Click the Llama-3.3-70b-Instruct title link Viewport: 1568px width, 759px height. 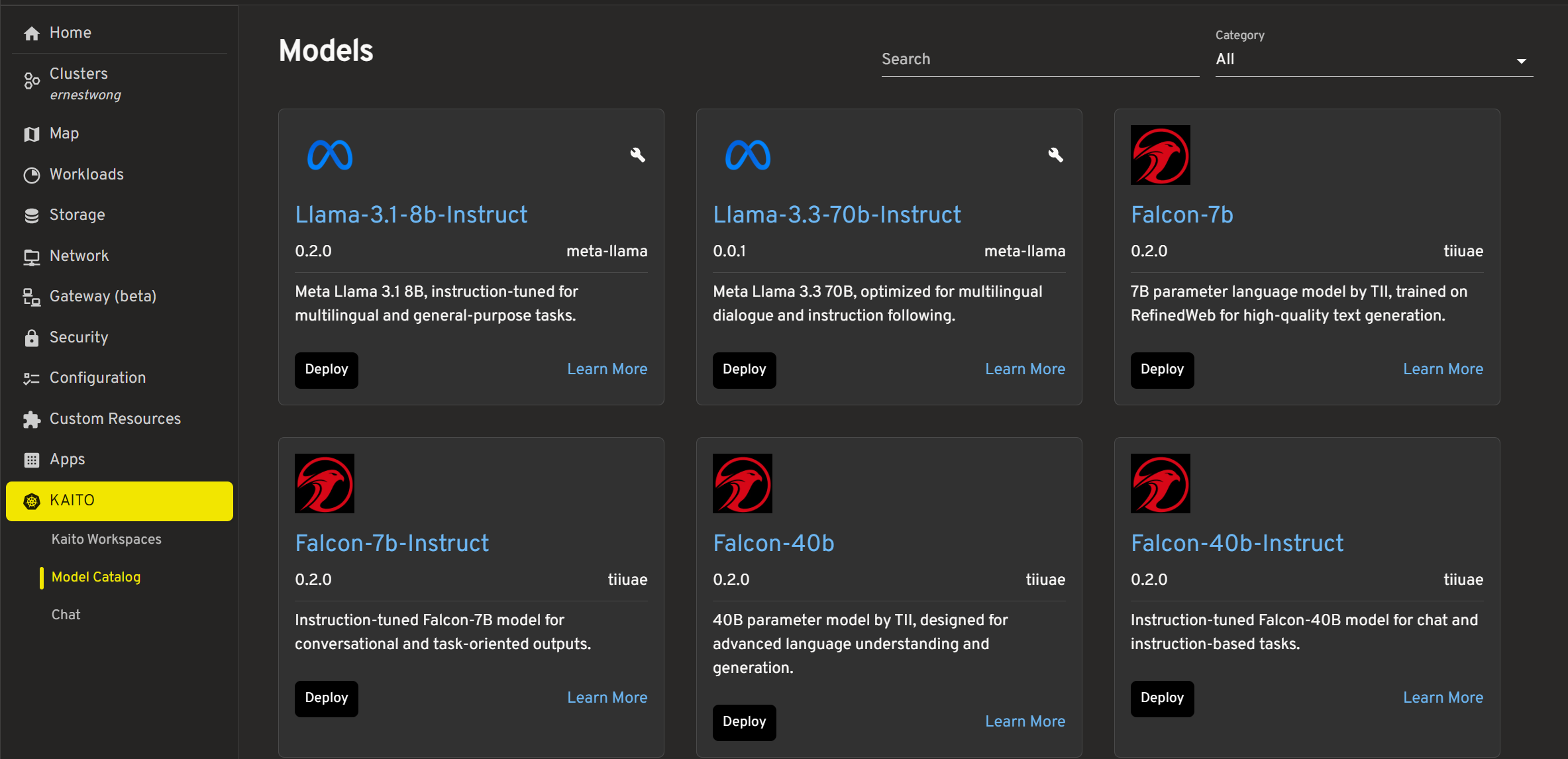837,215
